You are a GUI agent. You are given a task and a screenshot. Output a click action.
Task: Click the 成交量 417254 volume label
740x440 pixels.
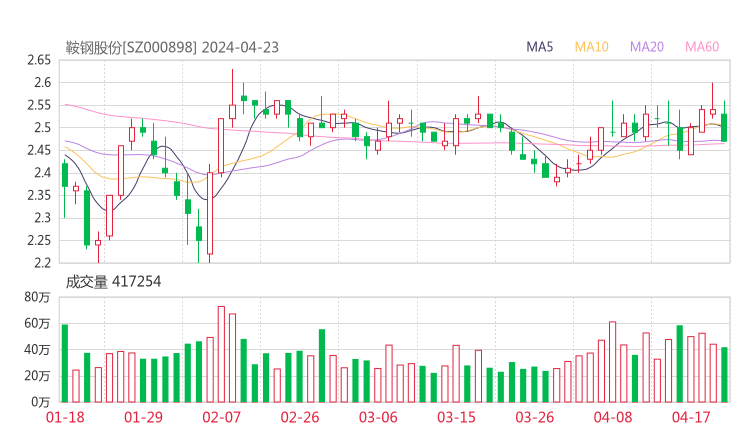coord(113,282)
